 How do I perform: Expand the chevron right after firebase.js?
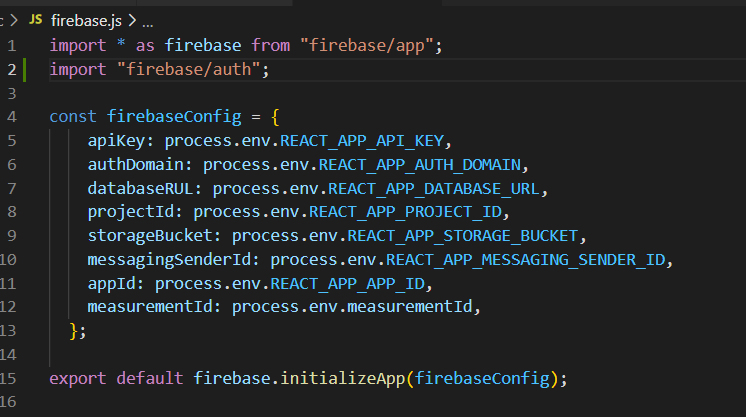coord(132,20)
